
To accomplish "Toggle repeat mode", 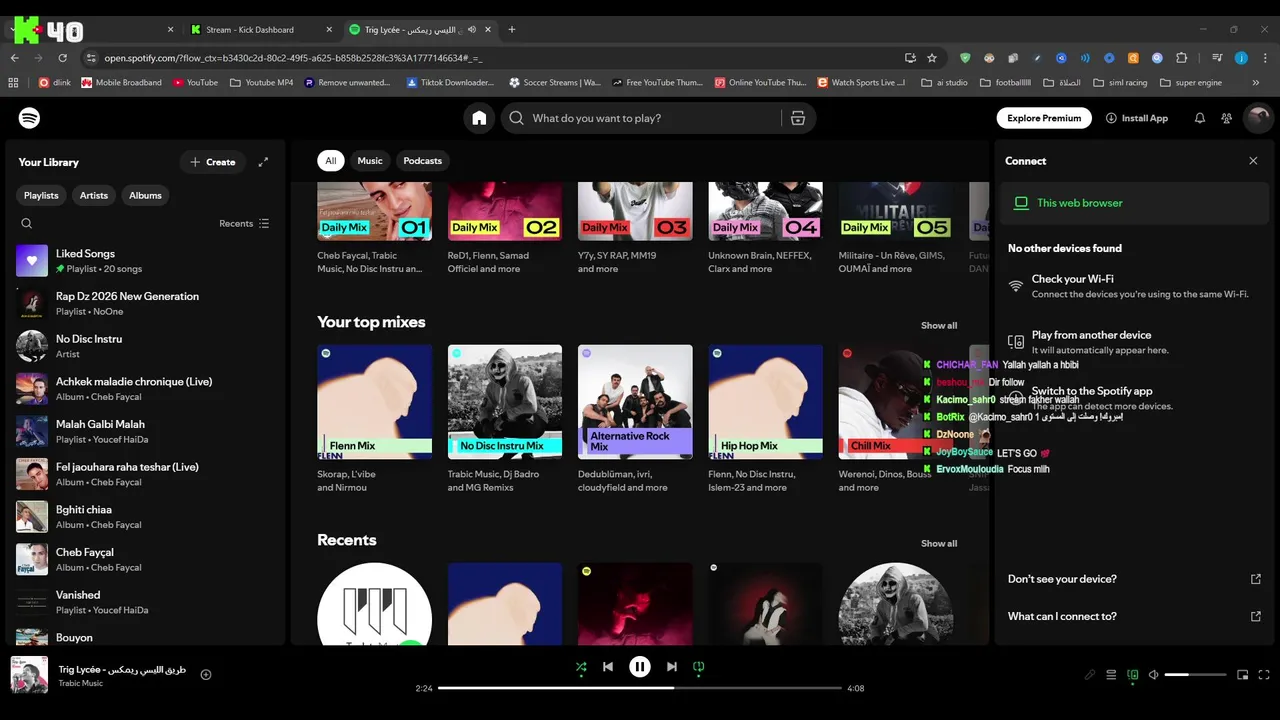I will click(x=698, y=667).
